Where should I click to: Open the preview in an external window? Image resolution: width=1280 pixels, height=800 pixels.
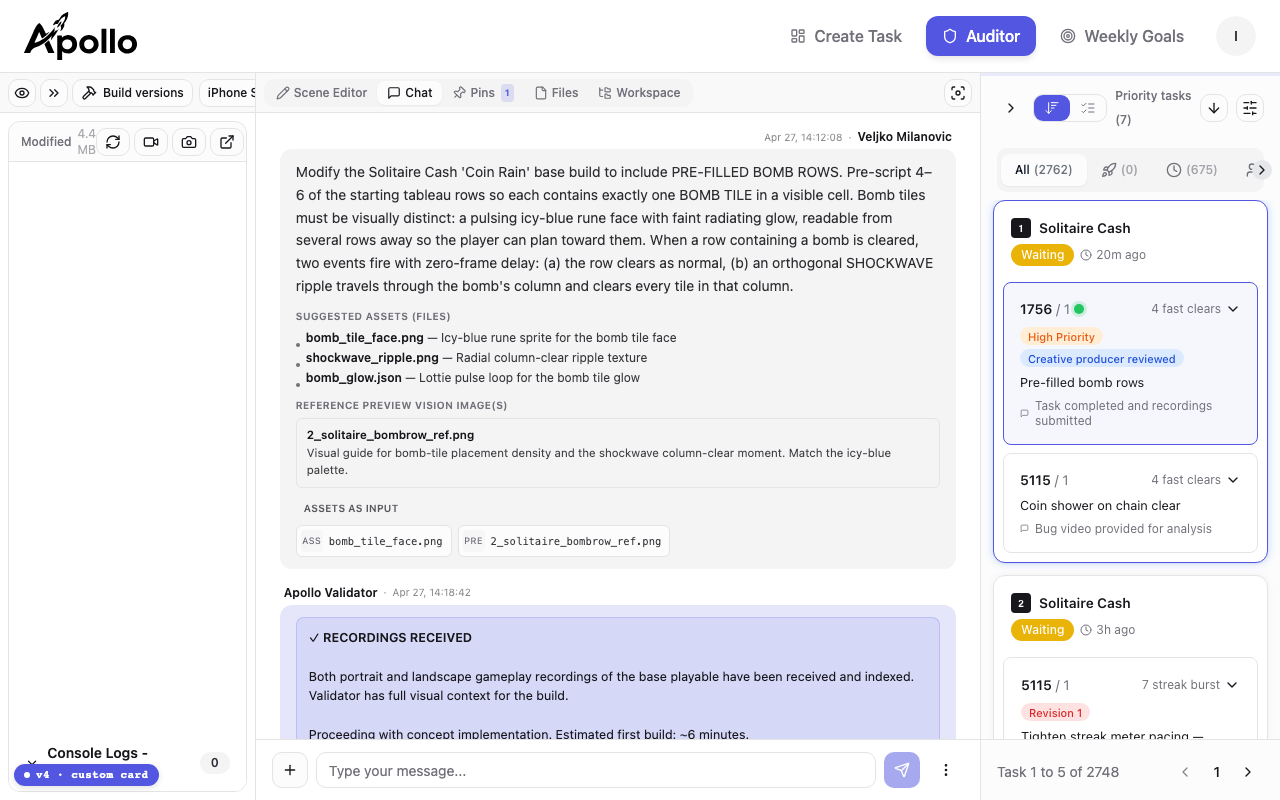click(227, 142)
